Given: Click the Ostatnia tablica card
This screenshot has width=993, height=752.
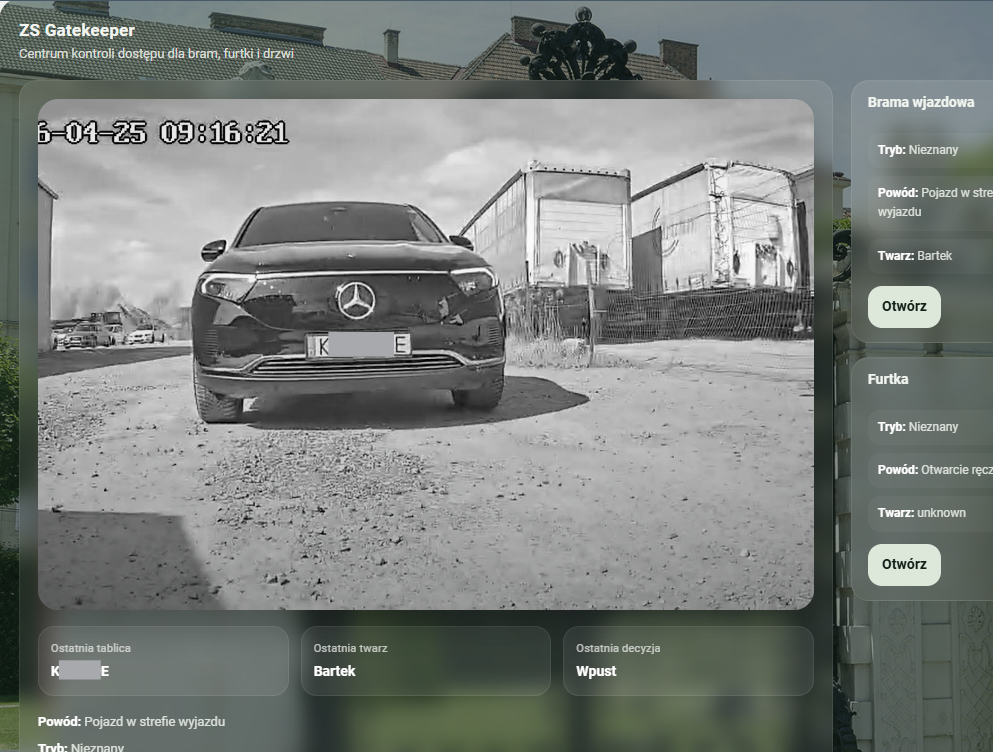Looking at the screenshot, I should coord(163,661).
